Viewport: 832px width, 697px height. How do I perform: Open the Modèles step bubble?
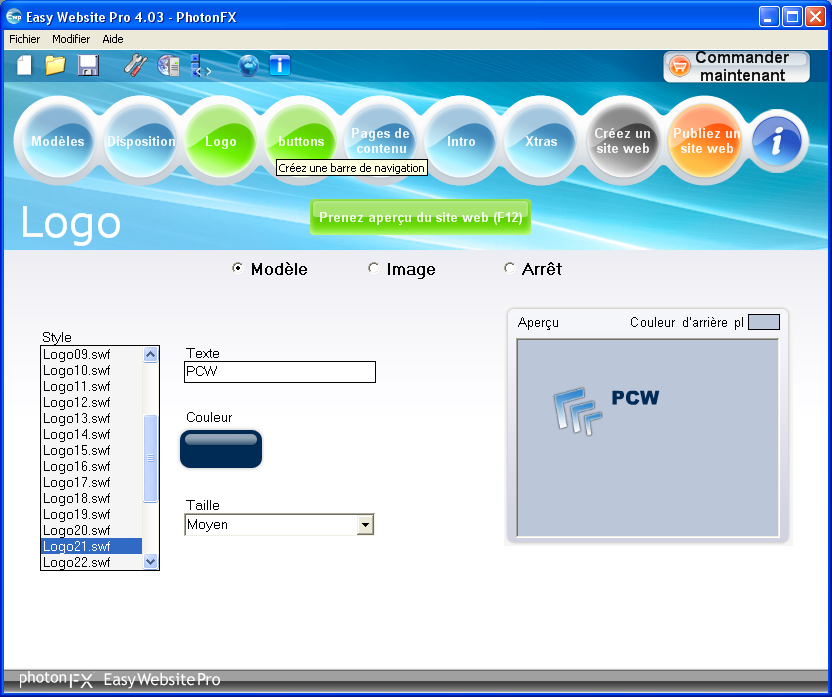coord(57,141)
